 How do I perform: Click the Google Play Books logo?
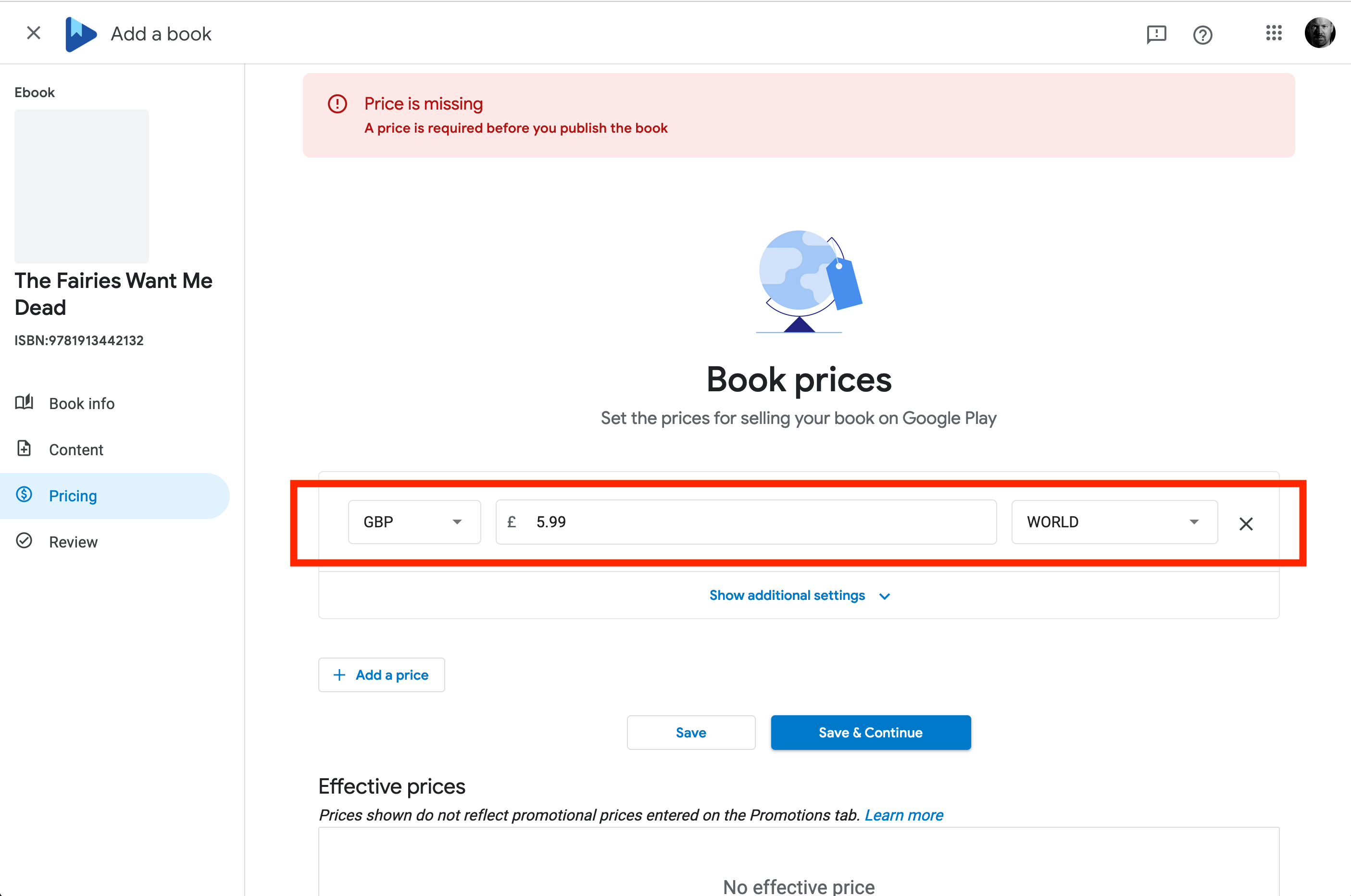click(x=81, y=33)
